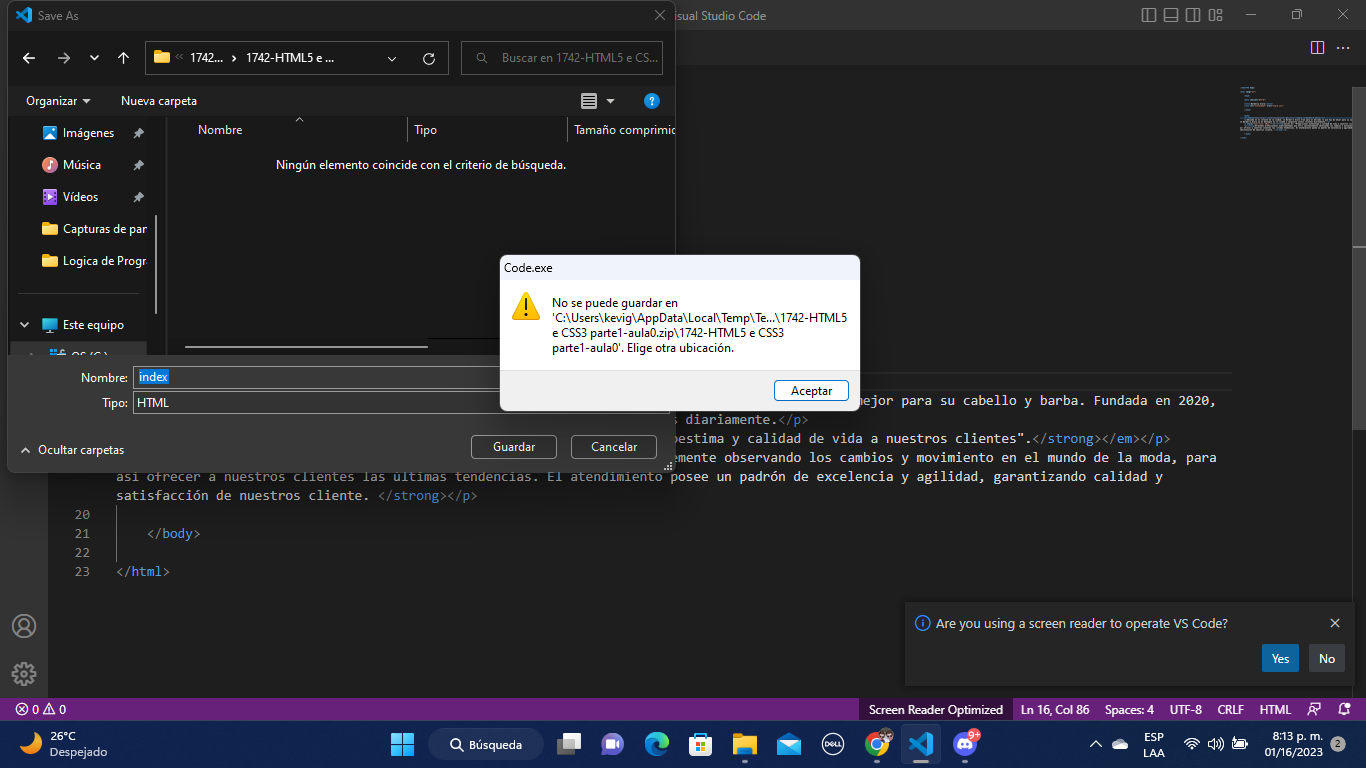Click the 1742-HTML5 breadcrumb path segment
Image resolution: width=1366 pixels, height=768 pixels.
(x=290, y=58)
